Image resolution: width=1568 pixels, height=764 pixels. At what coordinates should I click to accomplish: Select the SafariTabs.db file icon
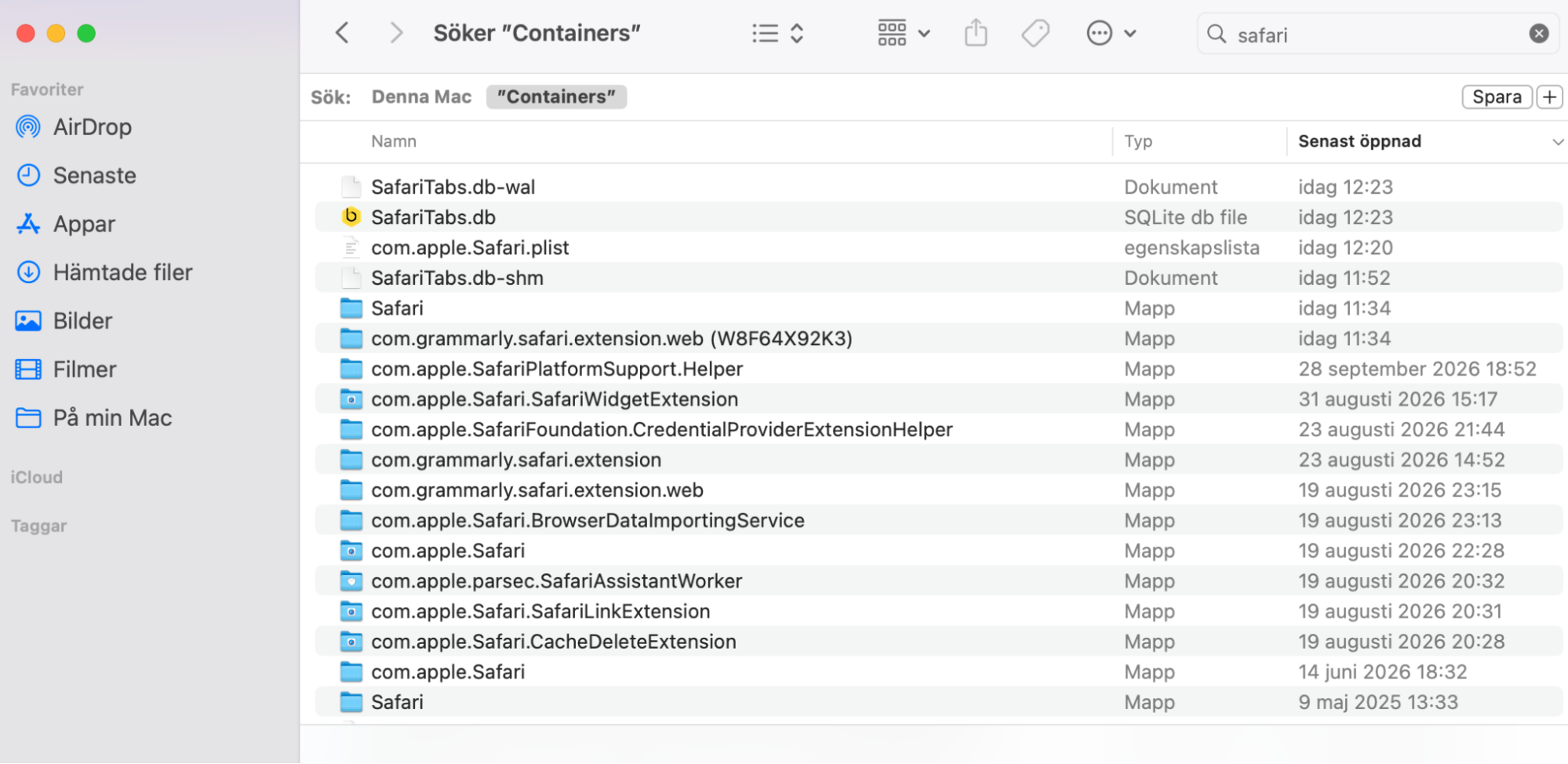click(x=351, y=216)
